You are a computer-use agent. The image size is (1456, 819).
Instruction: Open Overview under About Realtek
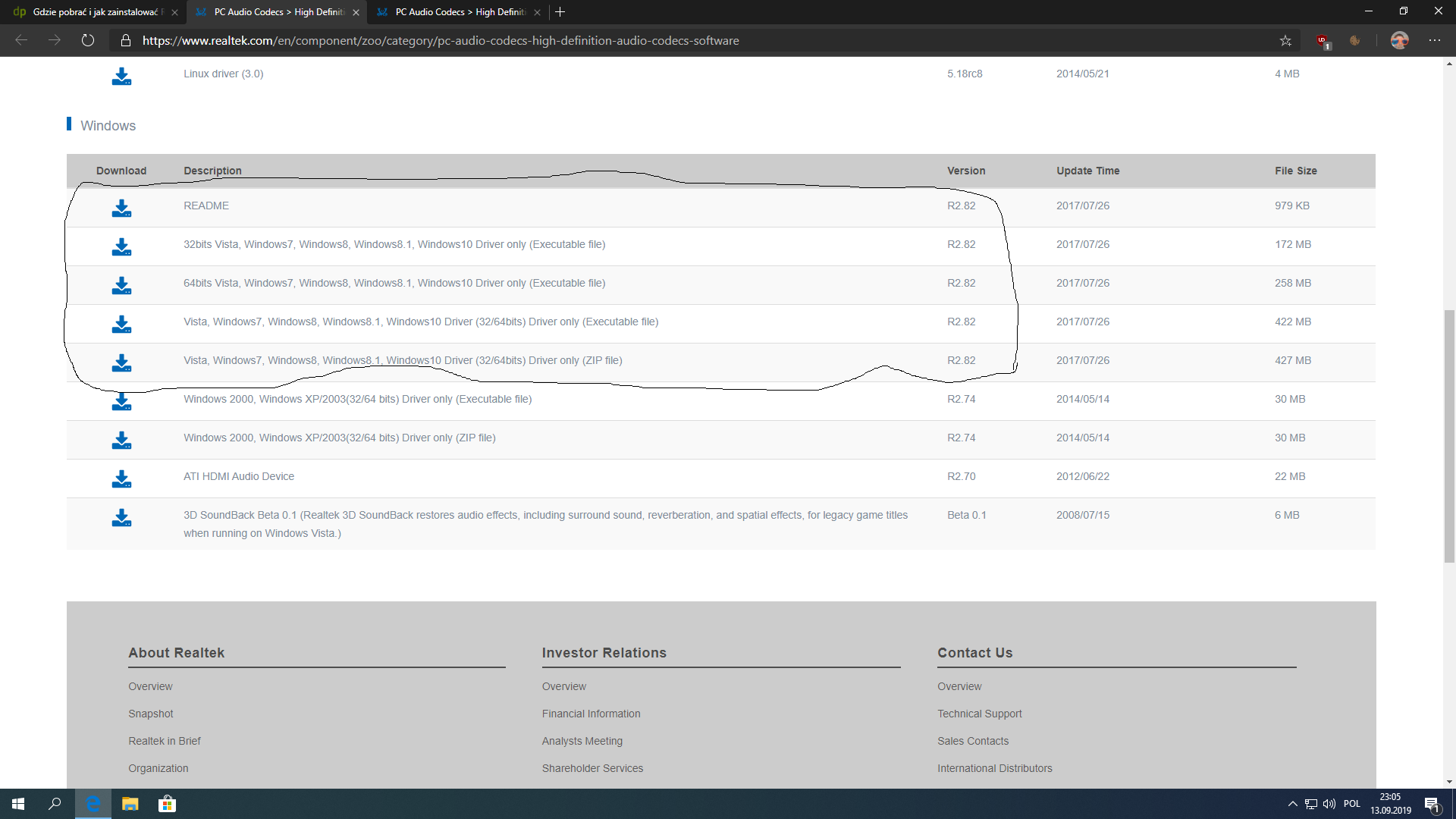[150, 686]
